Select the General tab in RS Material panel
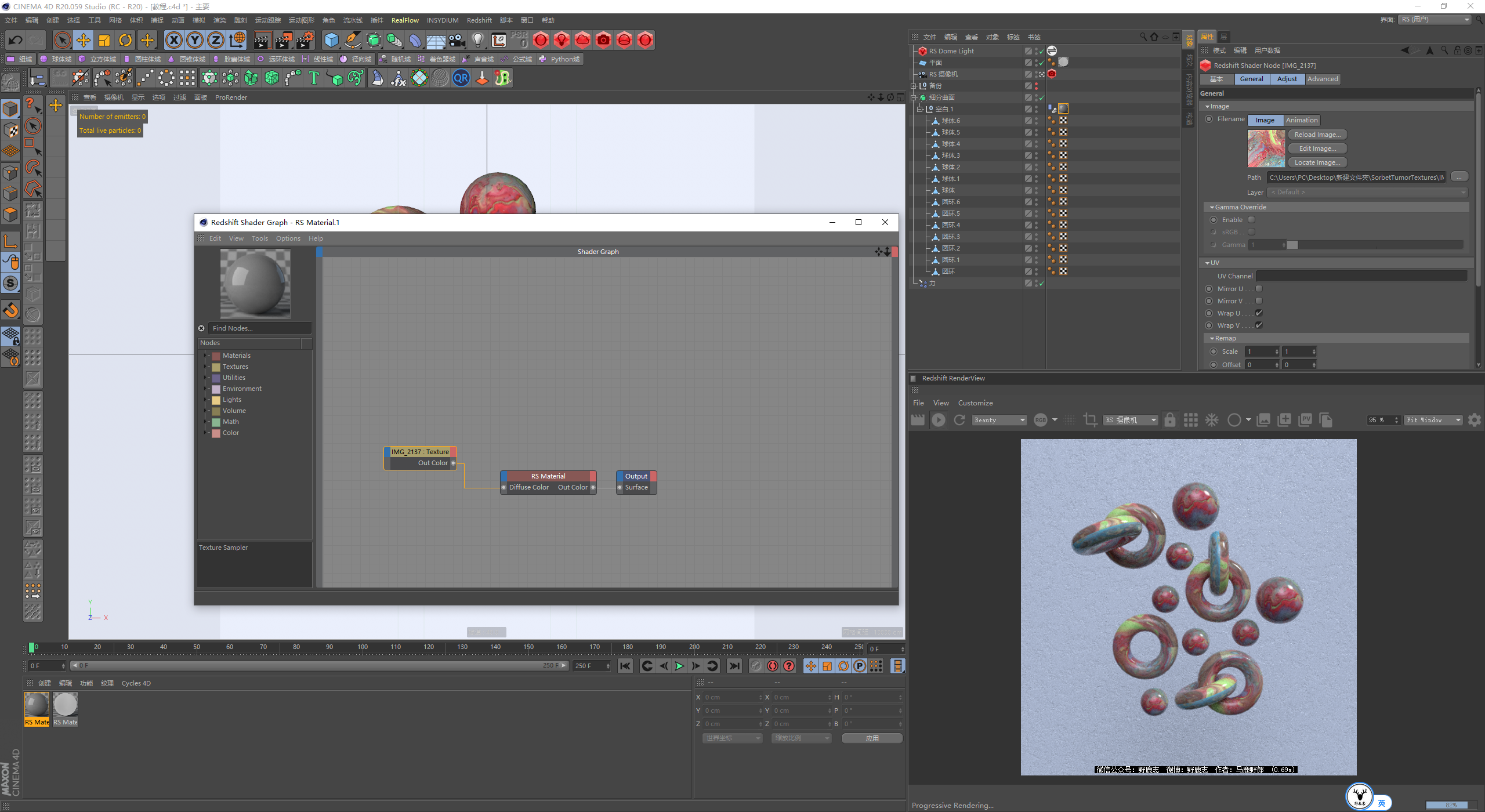The height and width of the screenshot is (812, 1485). pyautogui.click(x=1251, y=78)
